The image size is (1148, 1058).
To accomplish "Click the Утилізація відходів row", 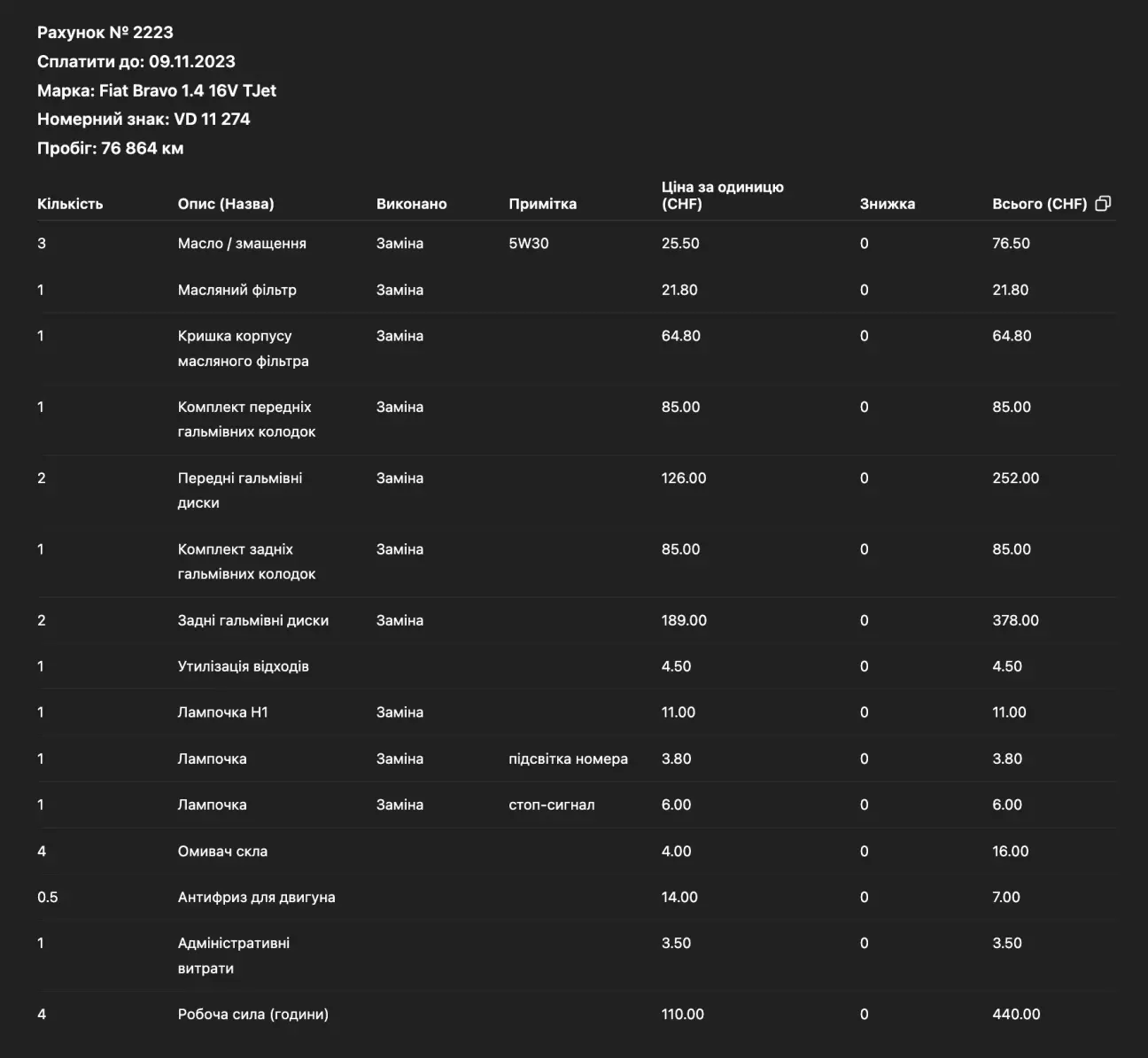I will [576, 666].
